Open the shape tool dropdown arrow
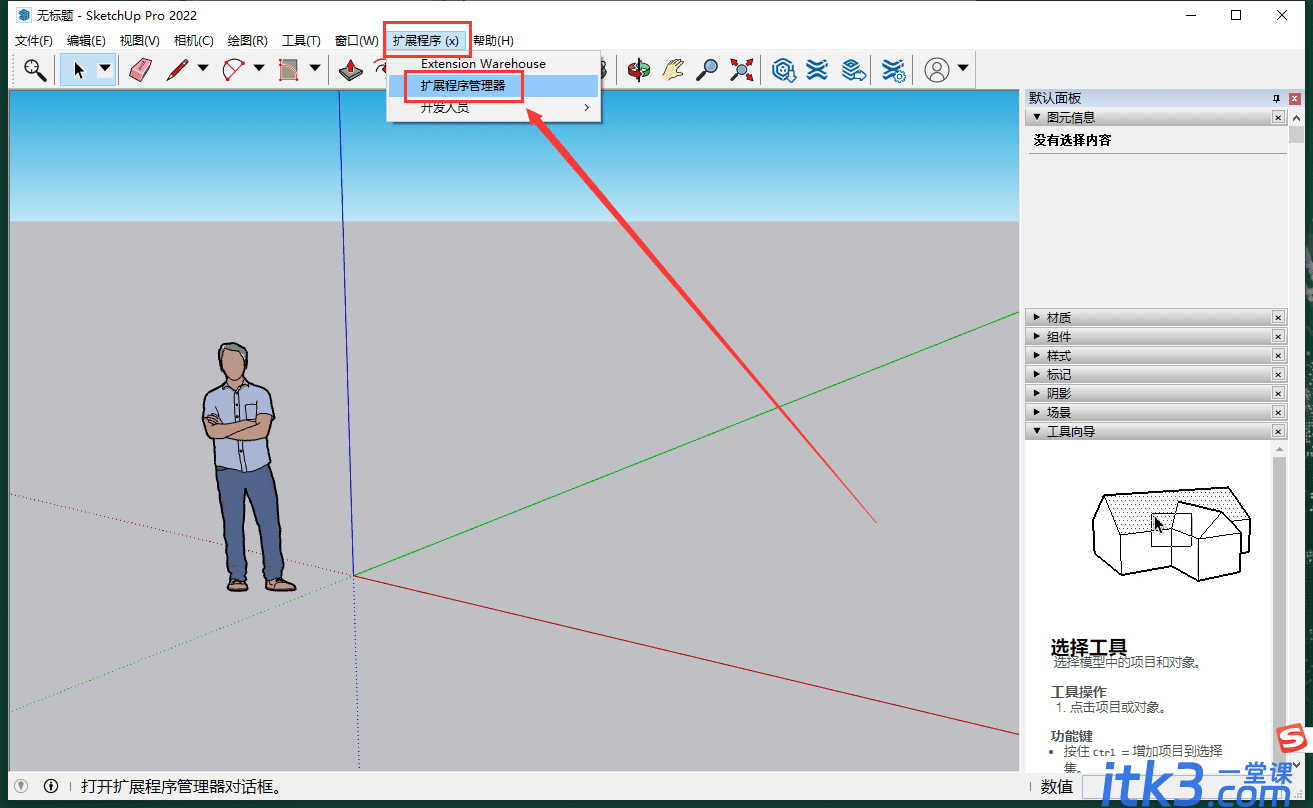The width and height of the screenshot is (1313, 808). point(315,69)
